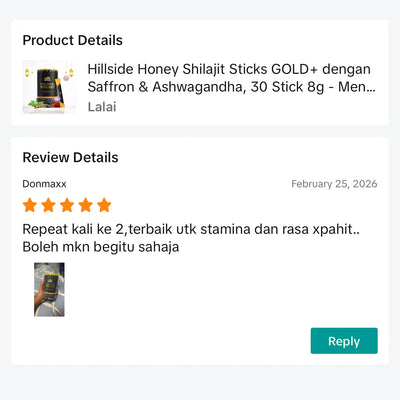
Task: Click the Product Details heading
Action: pos(73,40)
